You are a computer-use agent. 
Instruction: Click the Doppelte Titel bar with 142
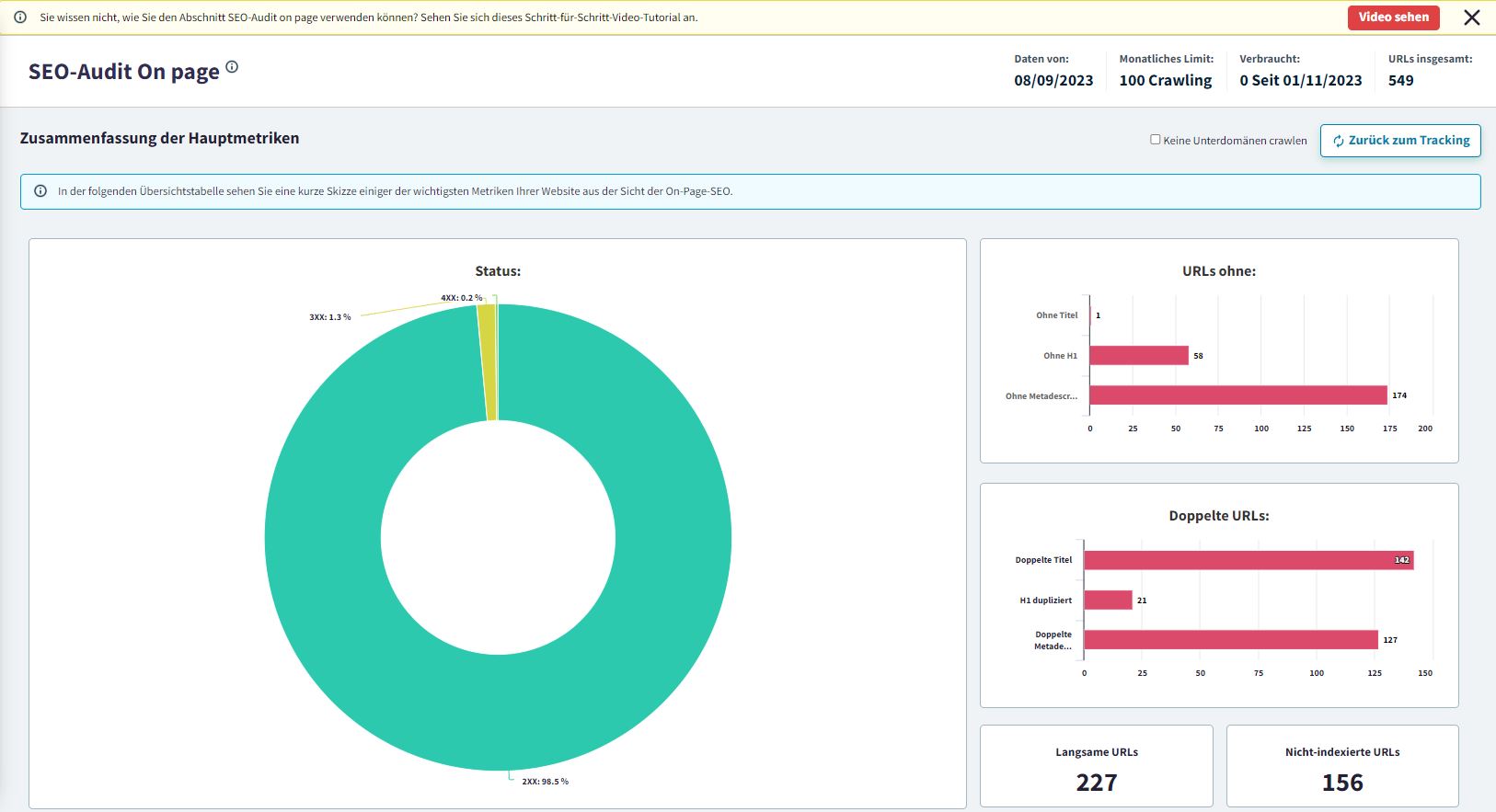(1248, 560)
